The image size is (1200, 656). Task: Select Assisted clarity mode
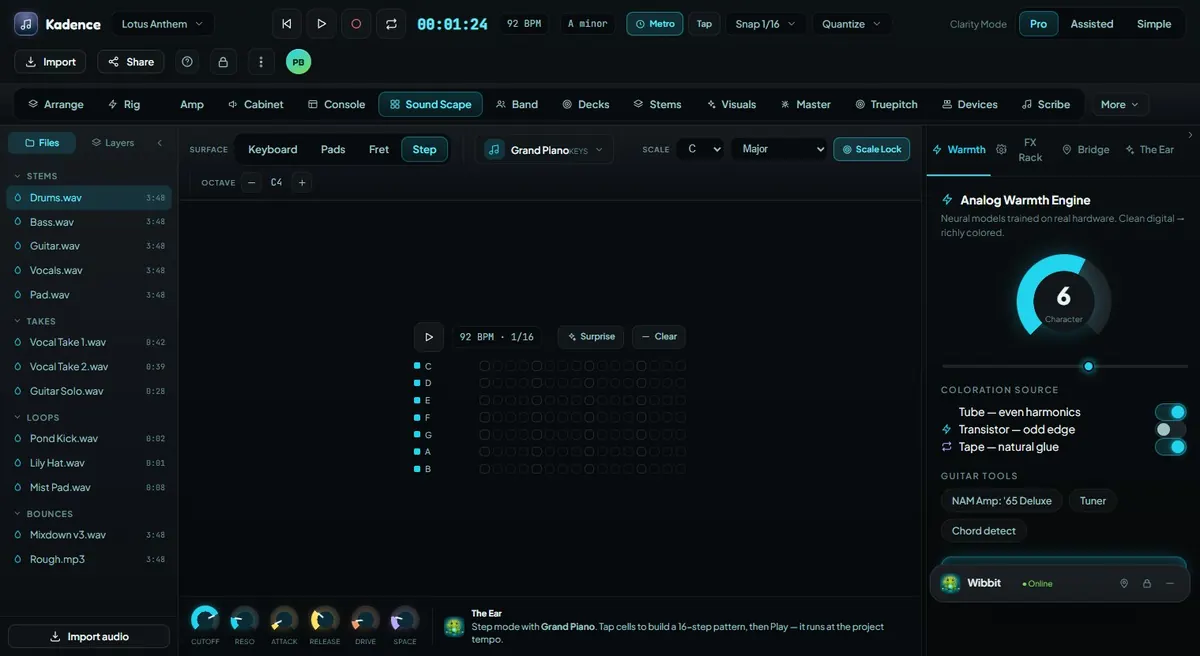[x=1092, y=24]
